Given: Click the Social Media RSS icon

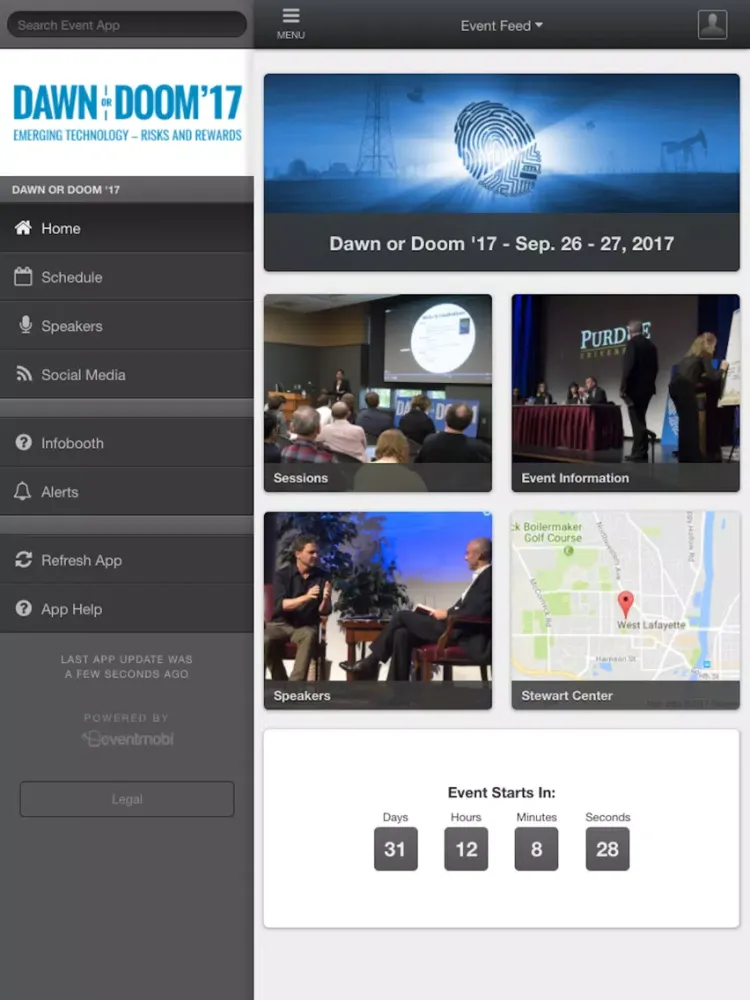Looking at the screenshot, I should click(23, 375).
